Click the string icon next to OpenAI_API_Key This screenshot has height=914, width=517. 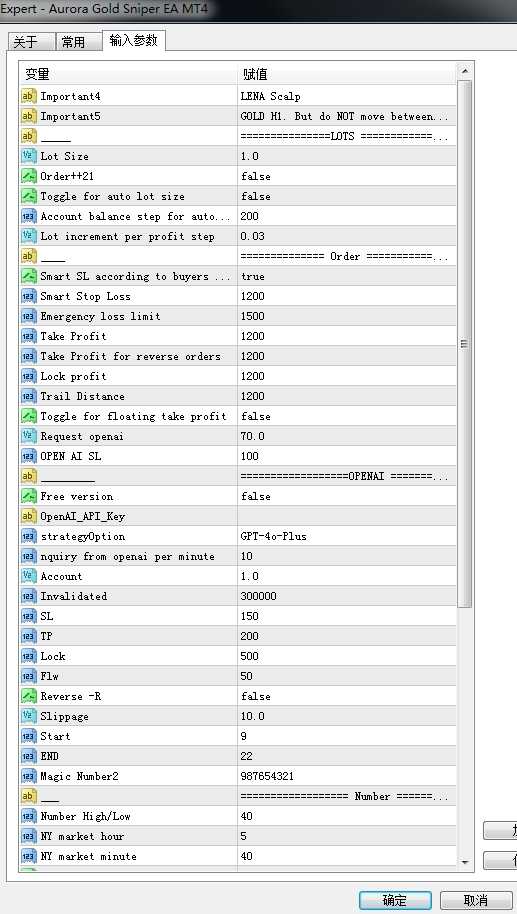pyautogui.click(x=29, y=516)
